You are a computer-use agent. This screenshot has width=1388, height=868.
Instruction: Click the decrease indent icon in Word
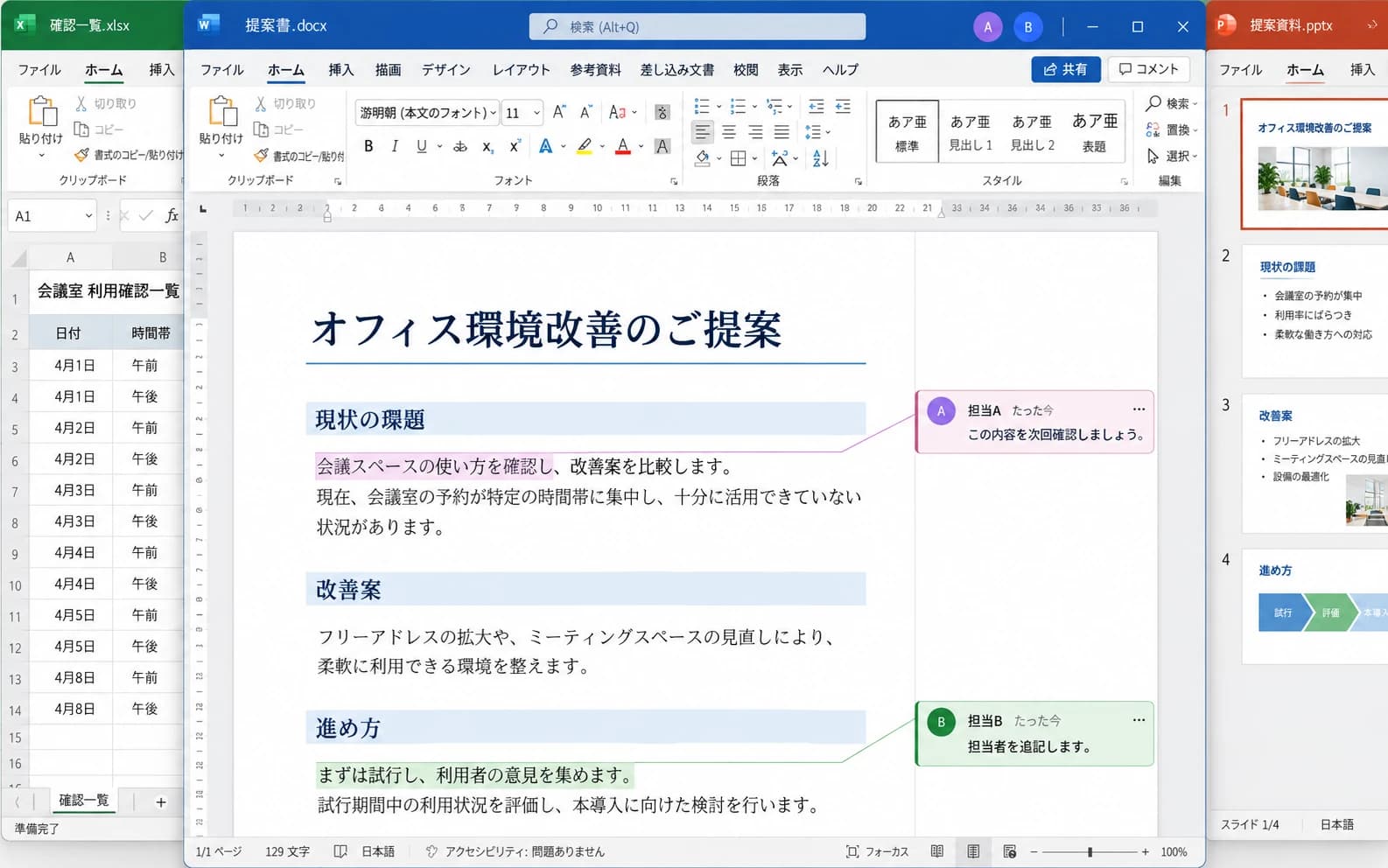click(816, 107)
